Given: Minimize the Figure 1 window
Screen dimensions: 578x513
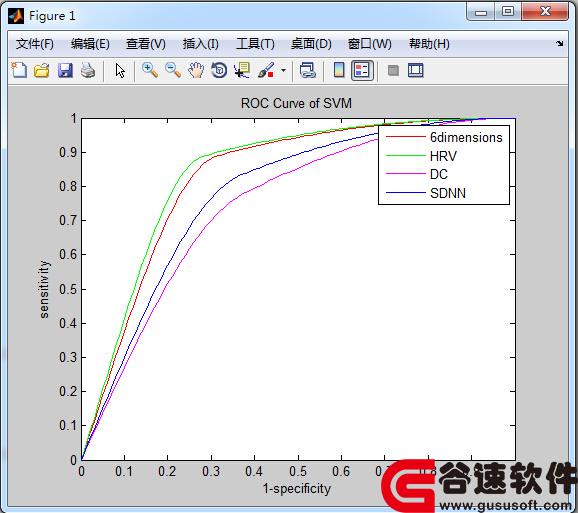Looking at the screenshot, I should [x=481, y=12].
